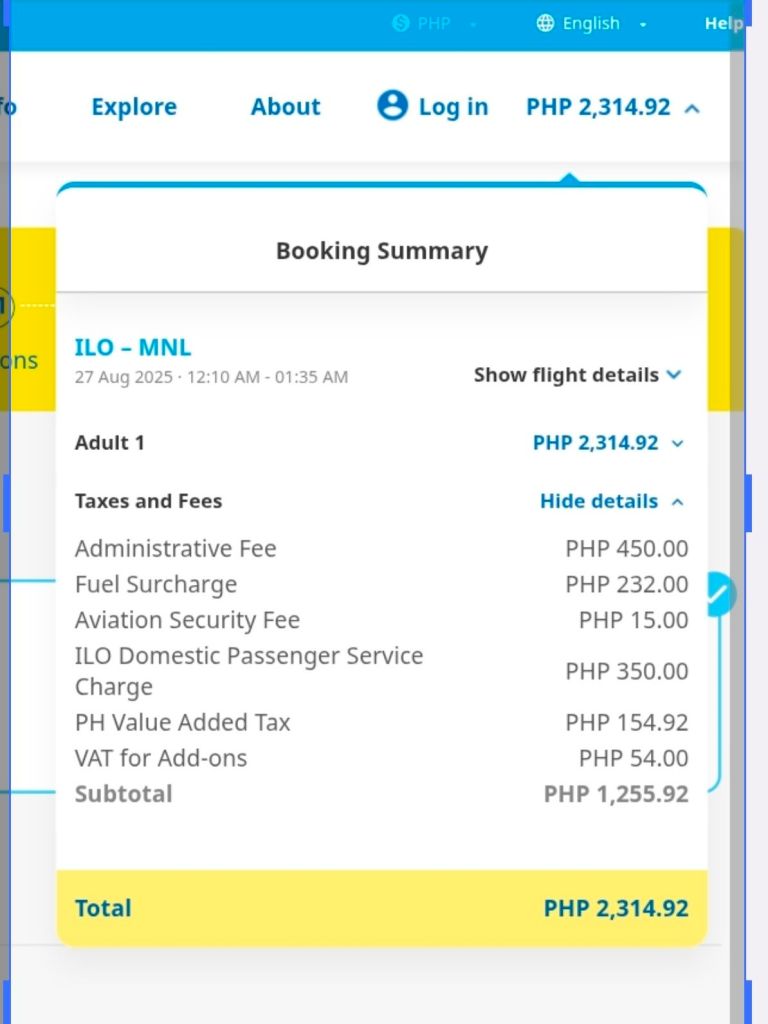Hide the Taxes and Fees details
Image resolution: width=768 pixels, height=1024 pixels.
[x=599, y=501]
